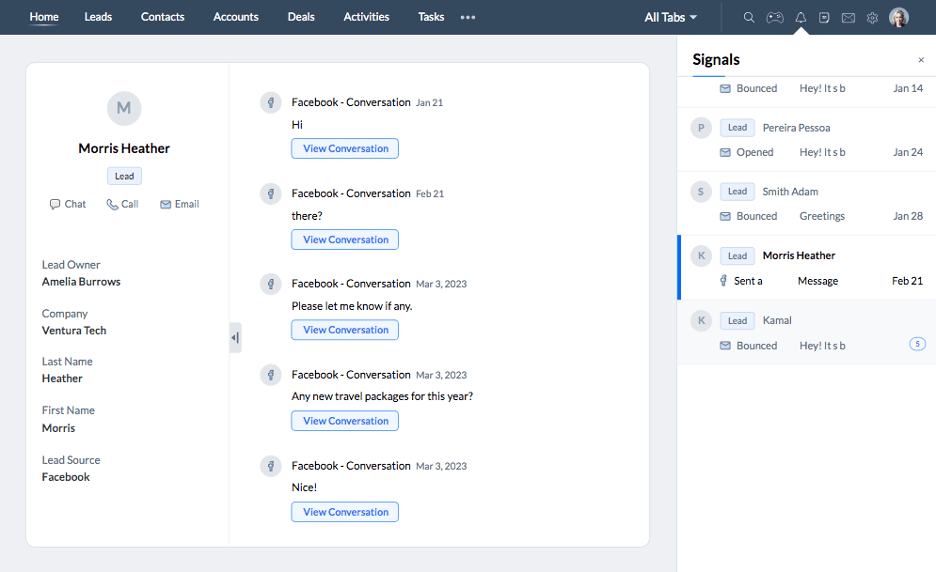Switch to the Deals tab
Image resolution: width=936 pixels, height=572 pixels.
click(301, 17)
